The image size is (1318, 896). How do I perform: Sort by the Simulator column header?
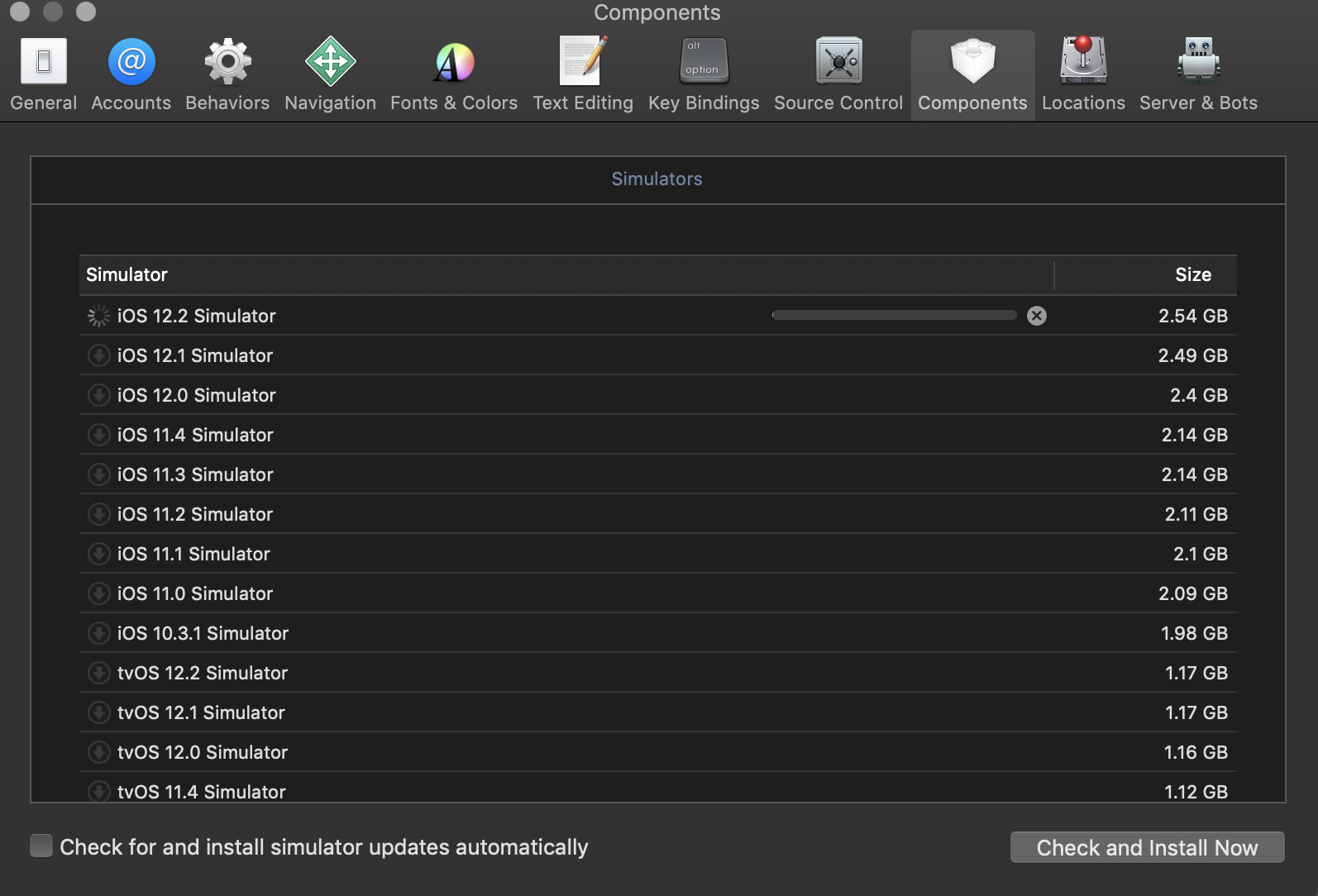(x=566, y=274)
